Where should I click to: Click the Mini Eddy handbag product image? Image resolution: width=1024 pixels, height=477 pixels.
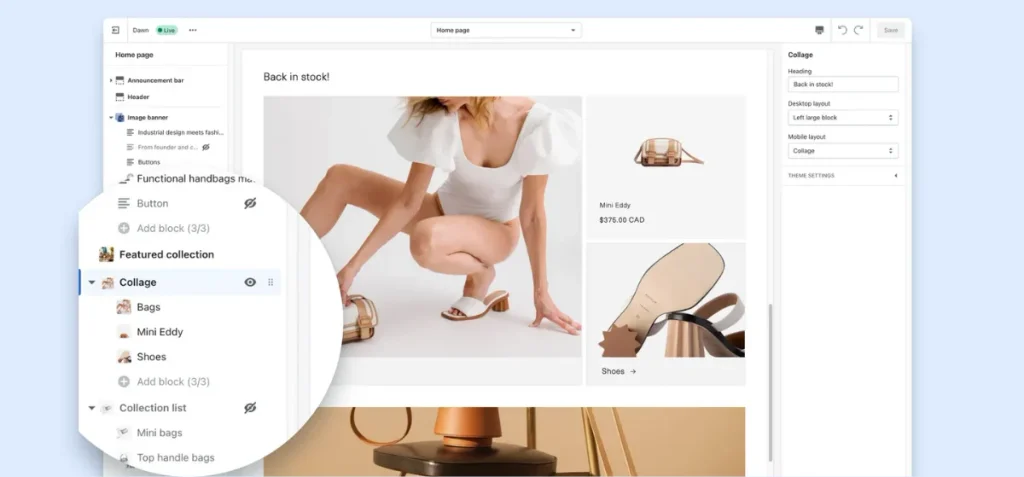tap(667, 152)
